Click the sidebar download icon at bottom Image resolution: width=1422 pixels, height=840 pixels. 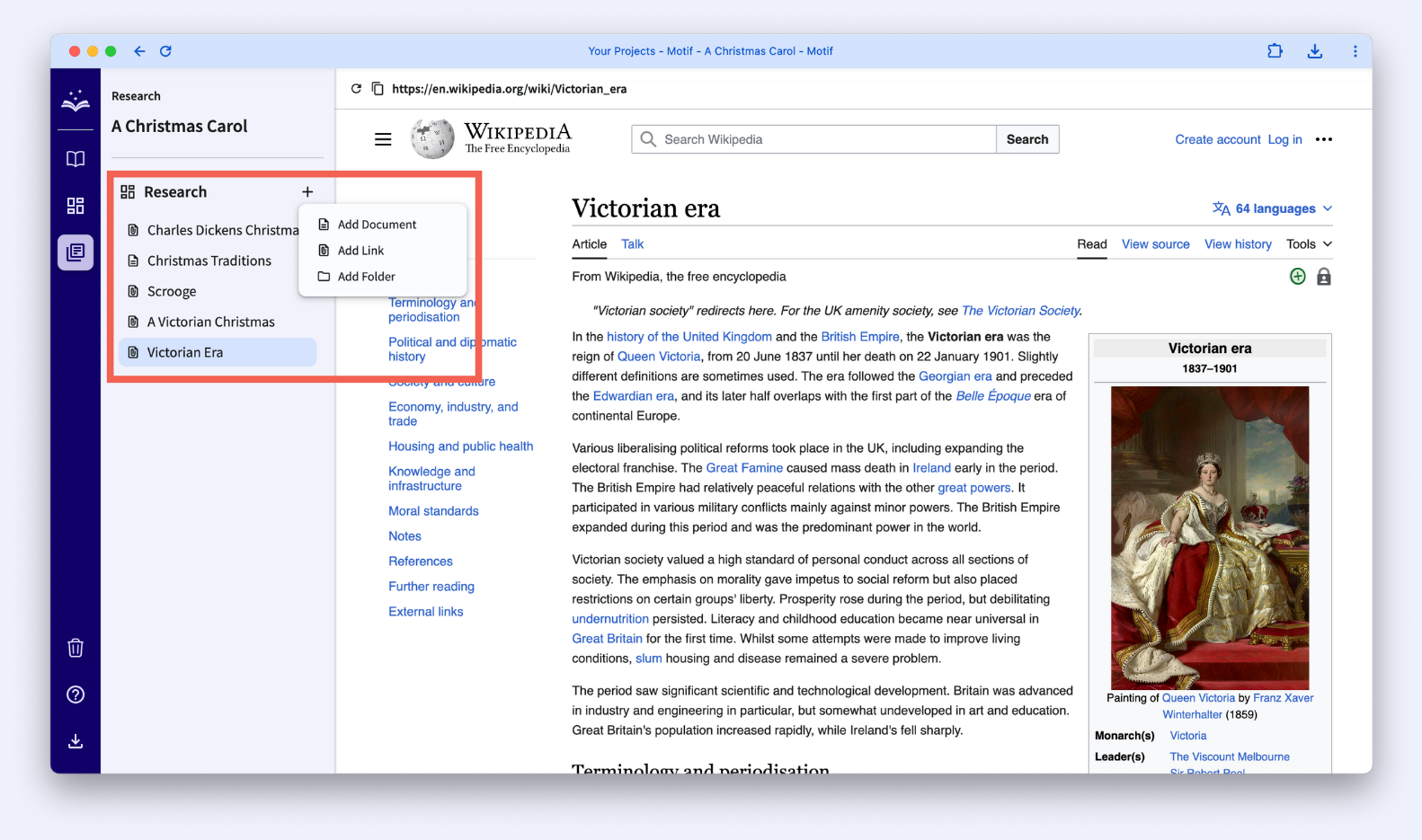76,741
